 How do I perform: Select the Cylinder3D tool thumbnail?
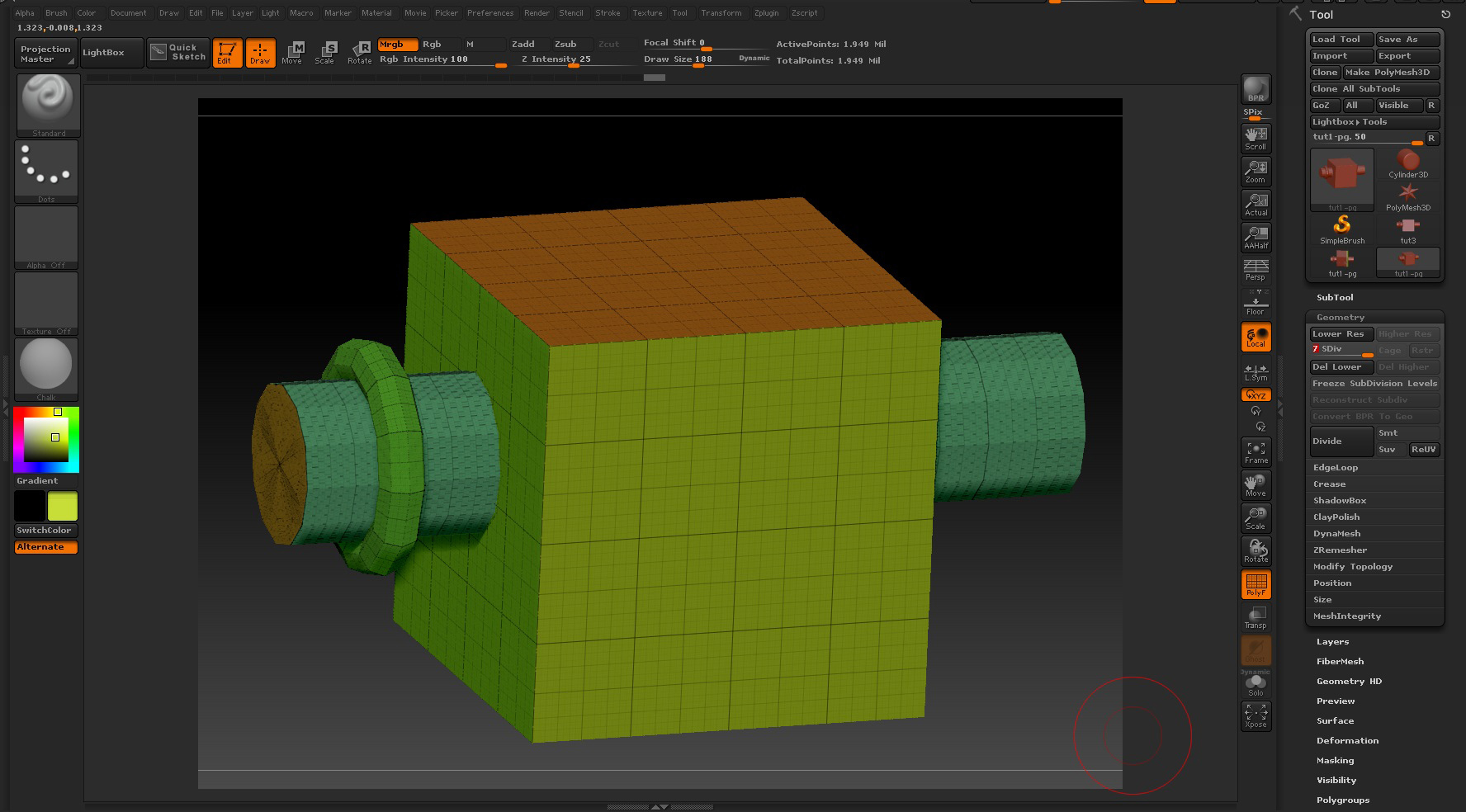[1407, 163]
